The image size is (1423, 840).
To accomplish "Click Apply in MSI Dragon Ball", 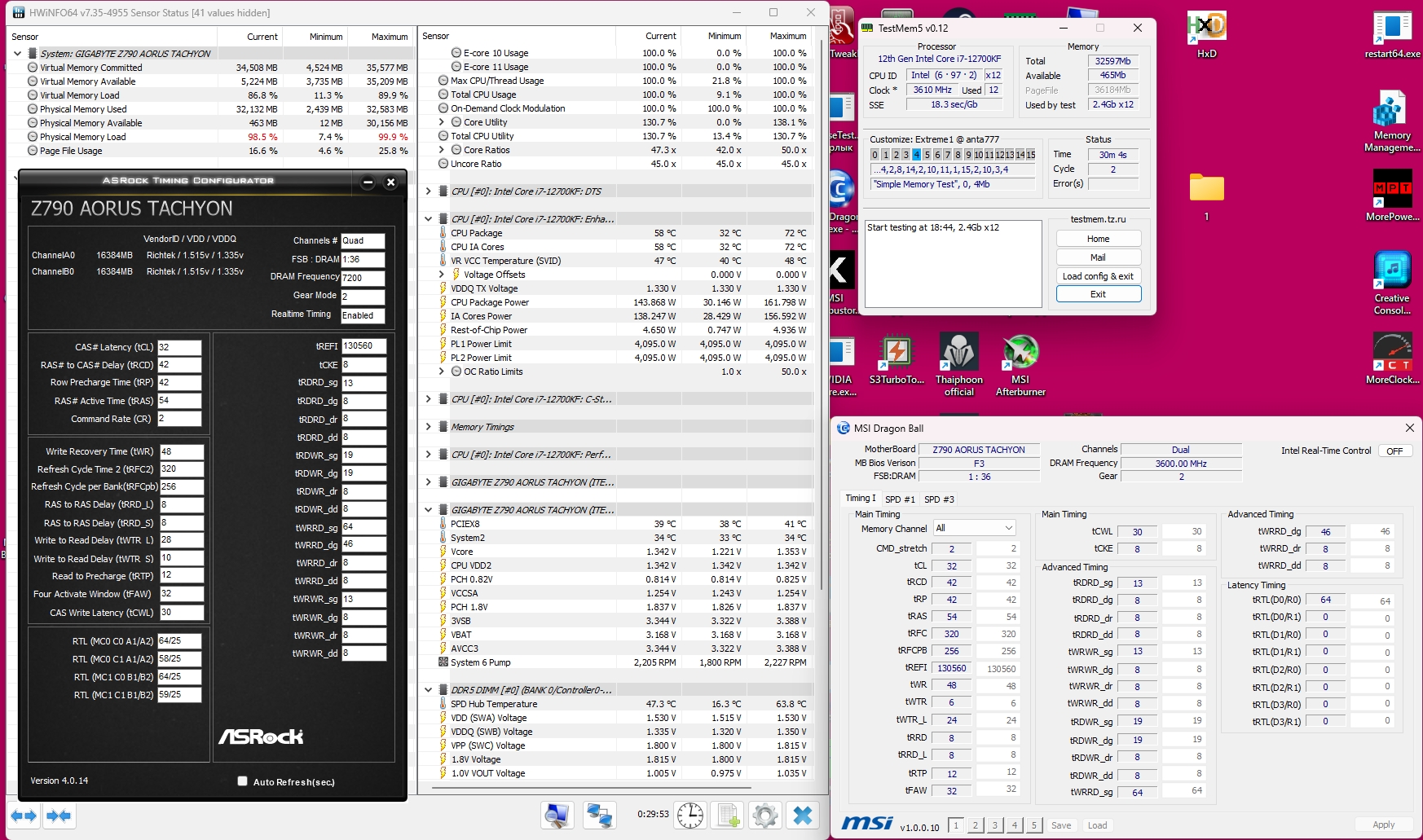I will [1383, 825].
